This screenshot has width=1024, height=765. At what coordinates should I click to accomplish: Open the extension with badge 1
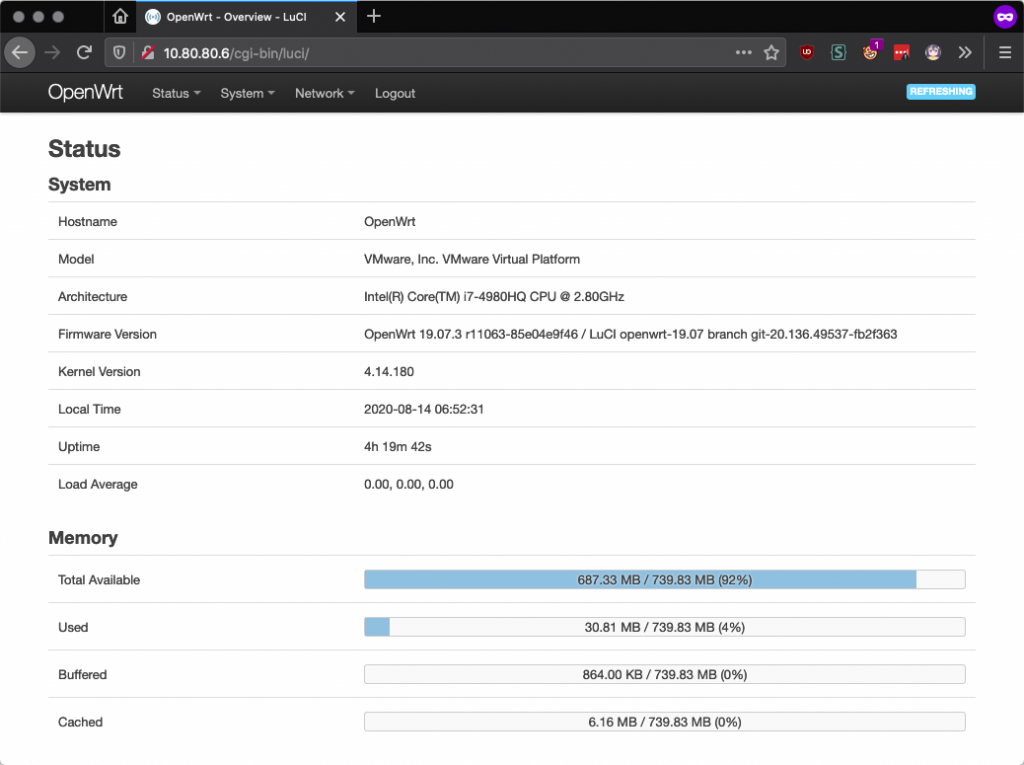(x=871, y=52)
